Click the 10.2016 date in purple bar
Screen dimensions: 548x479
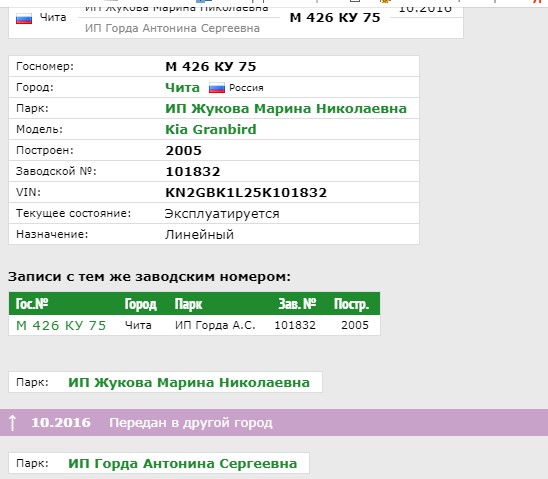[61, 422]
